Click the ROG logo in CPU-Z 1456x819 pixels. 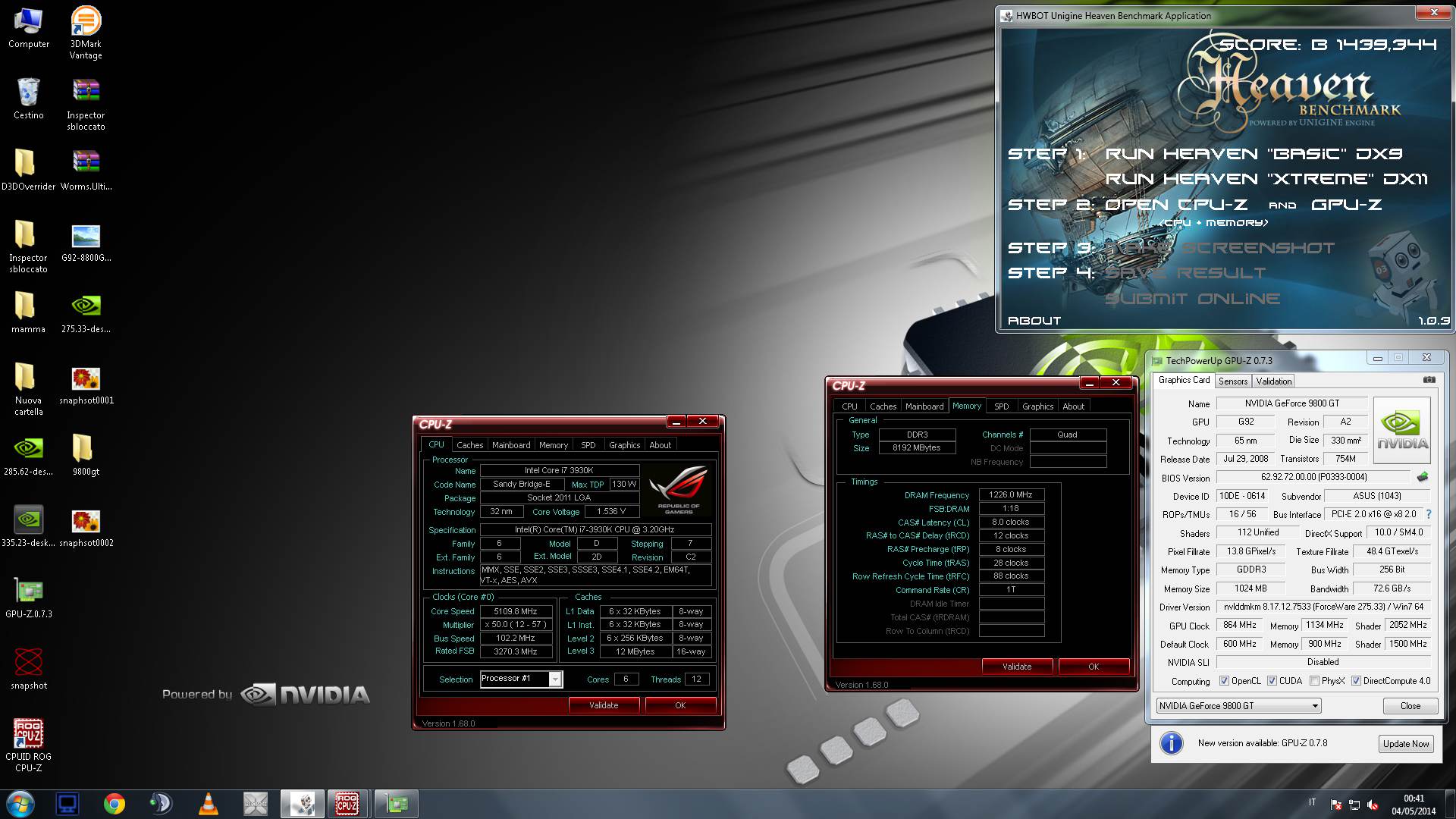click(679, 490)
